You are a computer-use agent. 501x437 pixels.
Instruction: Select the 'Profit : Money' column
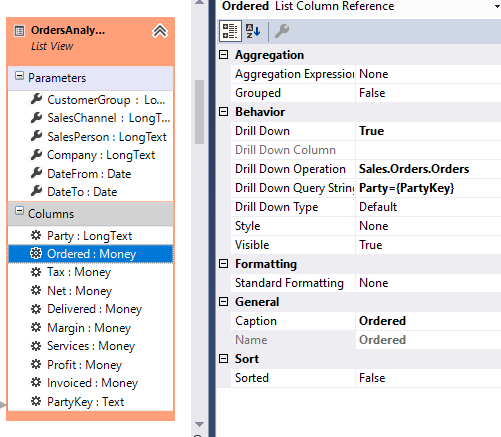coord(91,364)
